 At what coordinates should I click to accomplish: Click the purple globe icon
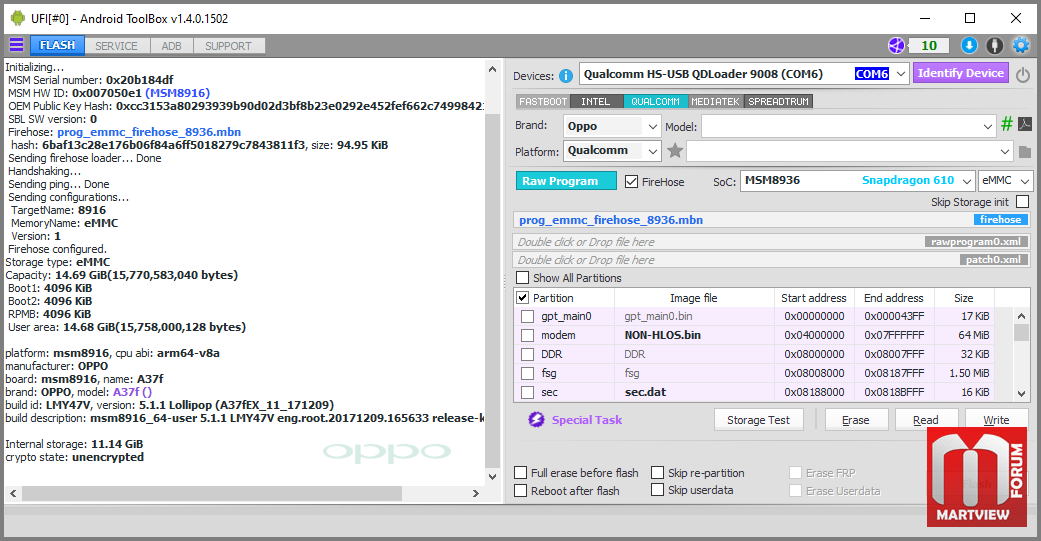[x=896, y=45]
